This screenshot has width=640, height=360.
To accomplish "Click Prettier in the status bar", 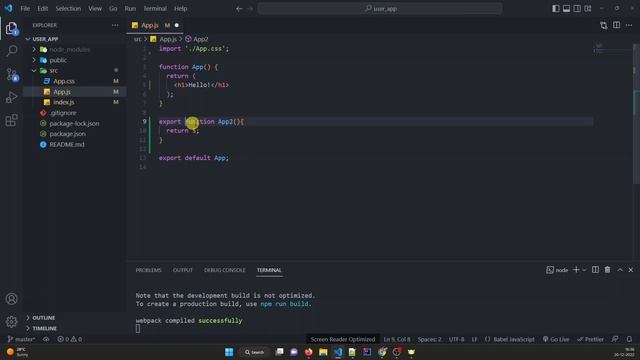I will (590, 339).
